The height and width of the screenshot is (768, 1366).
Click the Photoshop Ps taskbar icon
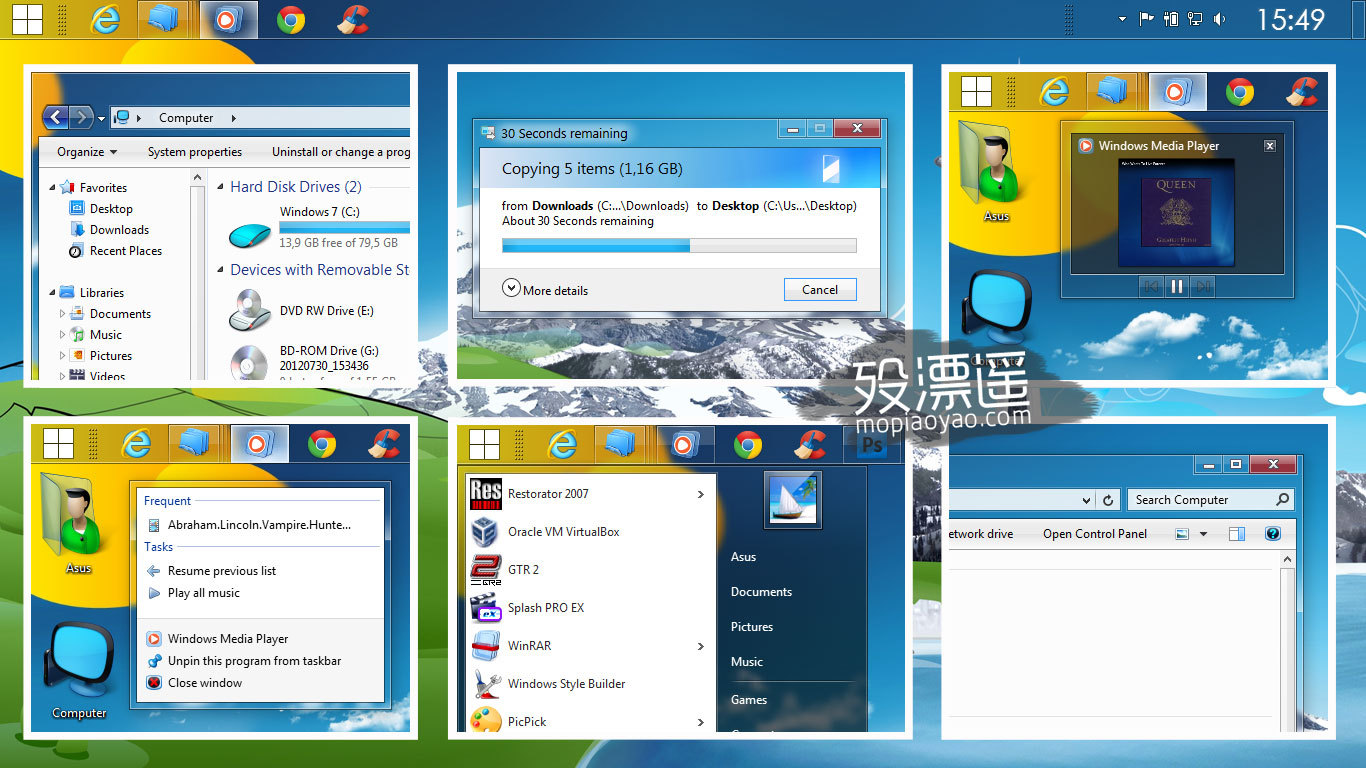click(873, 445)
